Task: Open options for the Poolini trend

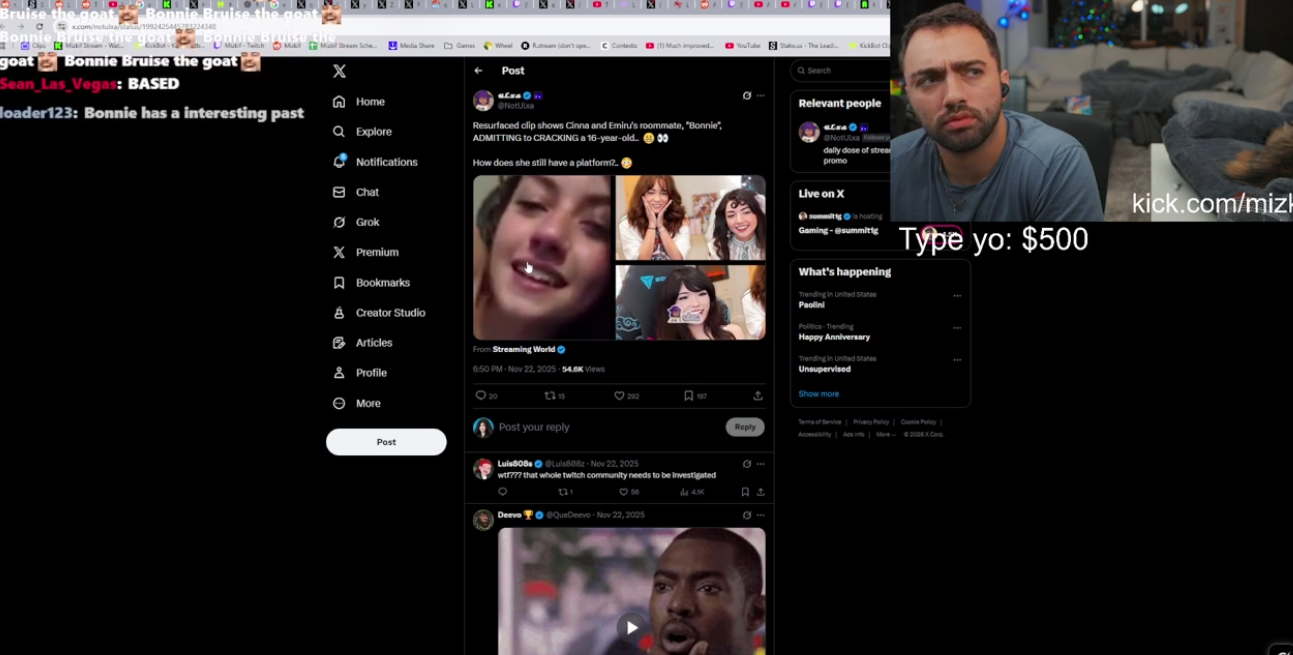Action: [957, 296]
